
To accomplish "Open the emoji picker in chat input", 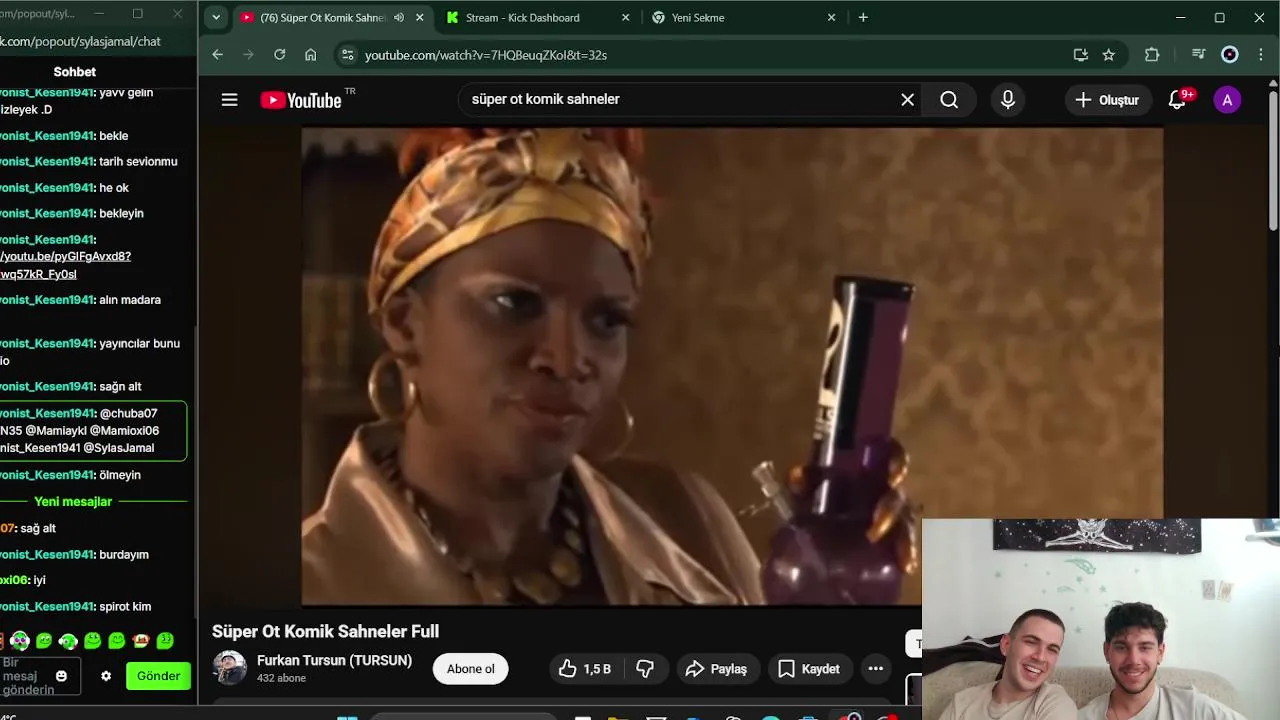I will (x=61, y=676).
